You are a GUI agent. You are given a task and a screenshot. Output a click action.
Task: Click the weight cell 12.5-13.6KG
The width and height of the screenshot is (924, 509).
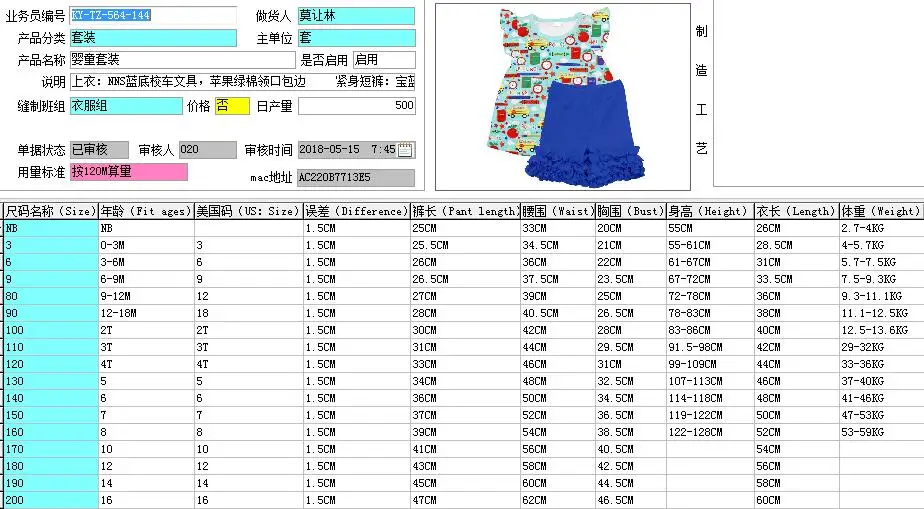pos(882,330)
